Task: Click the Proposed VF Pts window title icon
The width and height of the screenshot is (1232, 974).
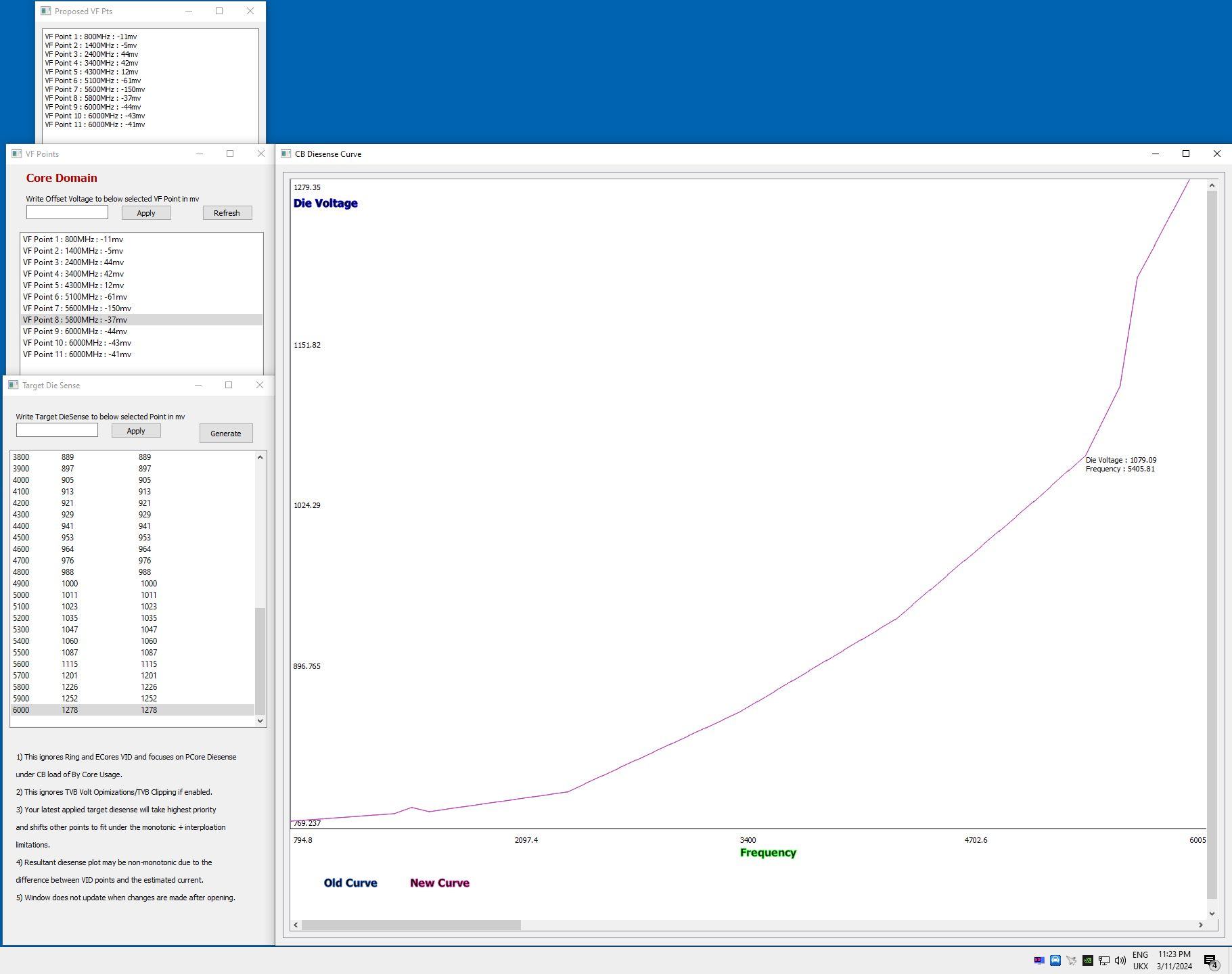Action: point(46,11)
